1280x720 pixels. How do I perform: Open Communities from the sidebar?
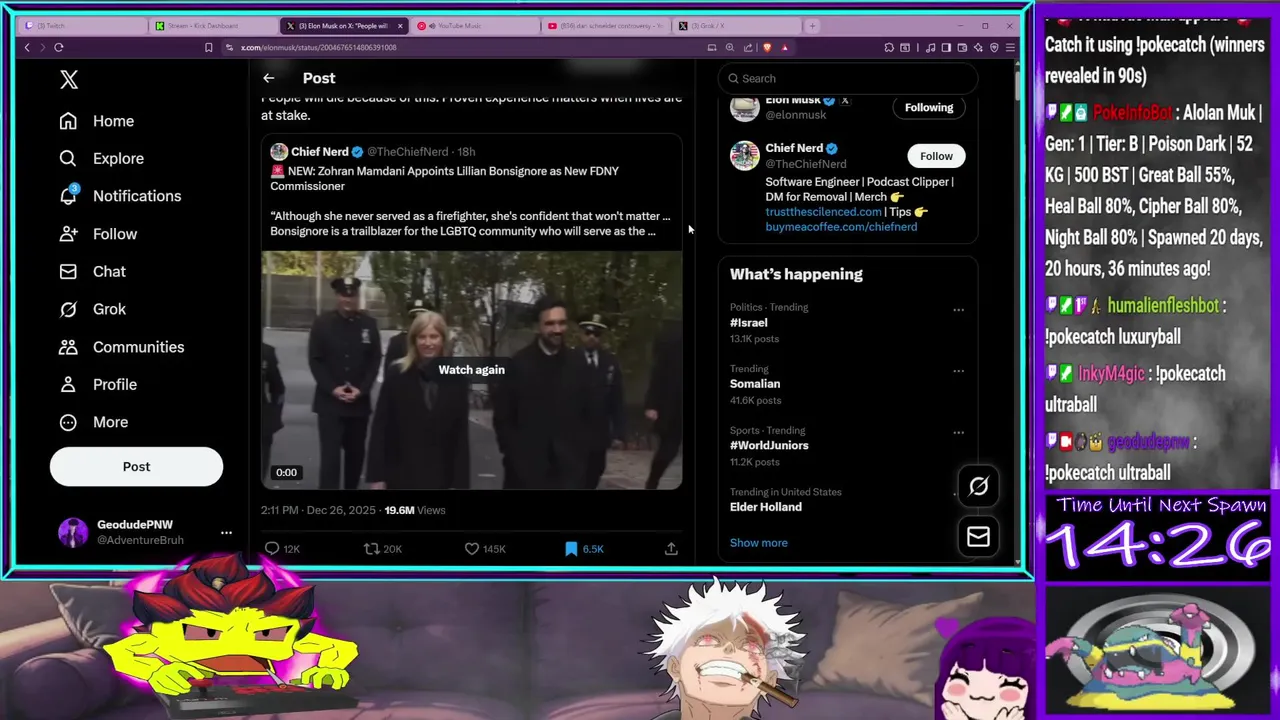pyautogui.click(x=121, y=347)
